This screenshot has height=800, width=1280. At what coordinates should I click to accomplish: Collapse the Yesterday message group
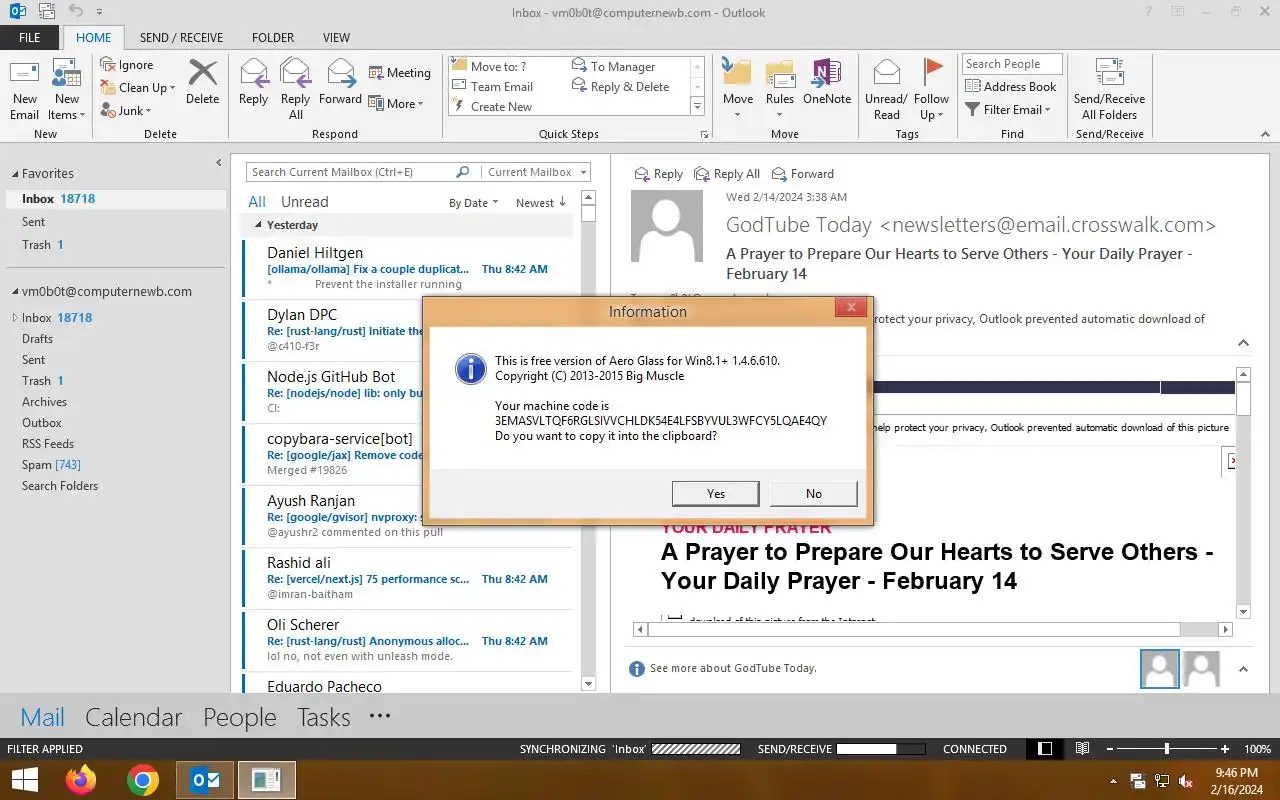click(258, 225)
